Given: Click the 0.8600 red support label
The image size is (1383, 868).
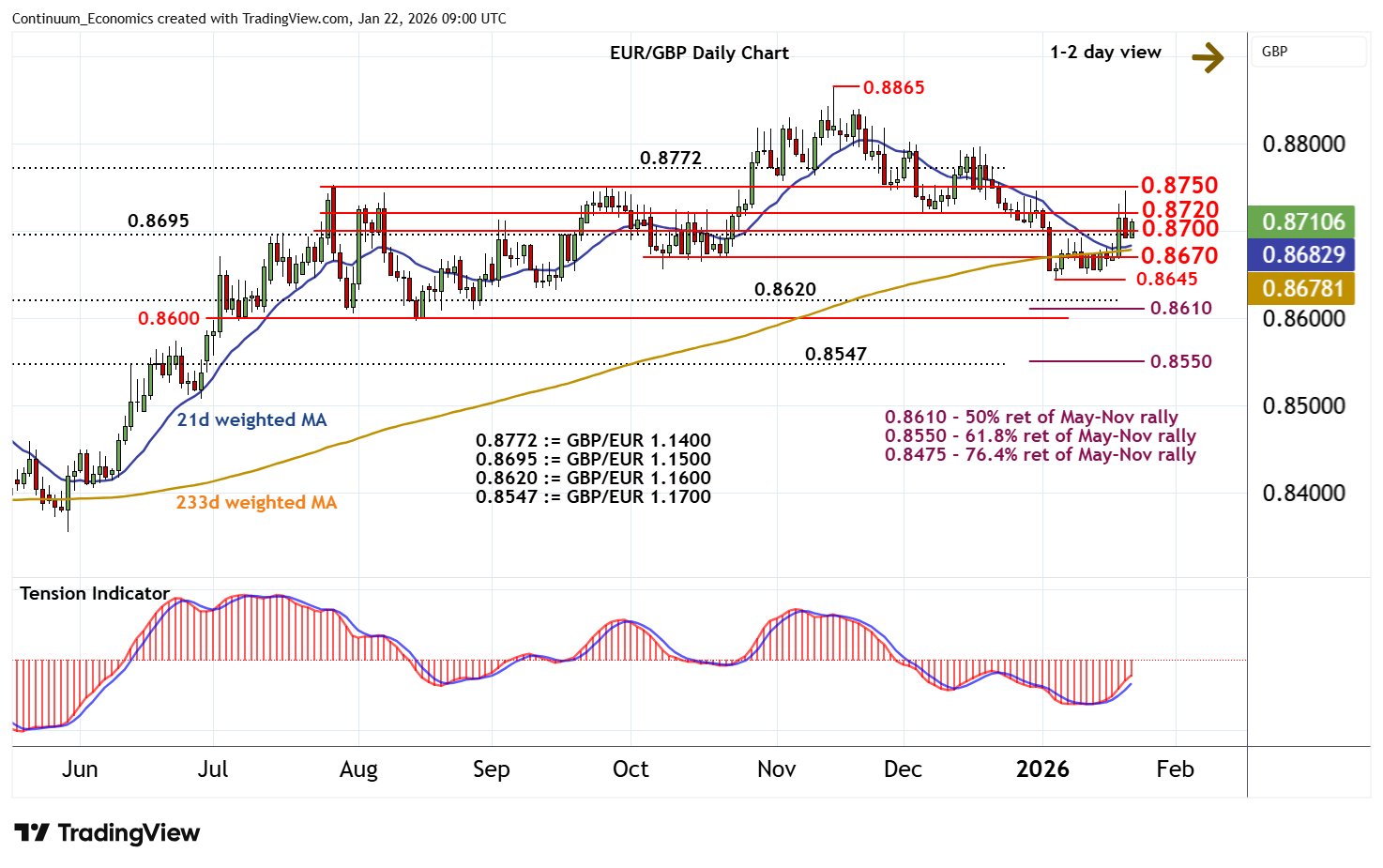Looking at the screenshot, I should [x=169, y=318].
